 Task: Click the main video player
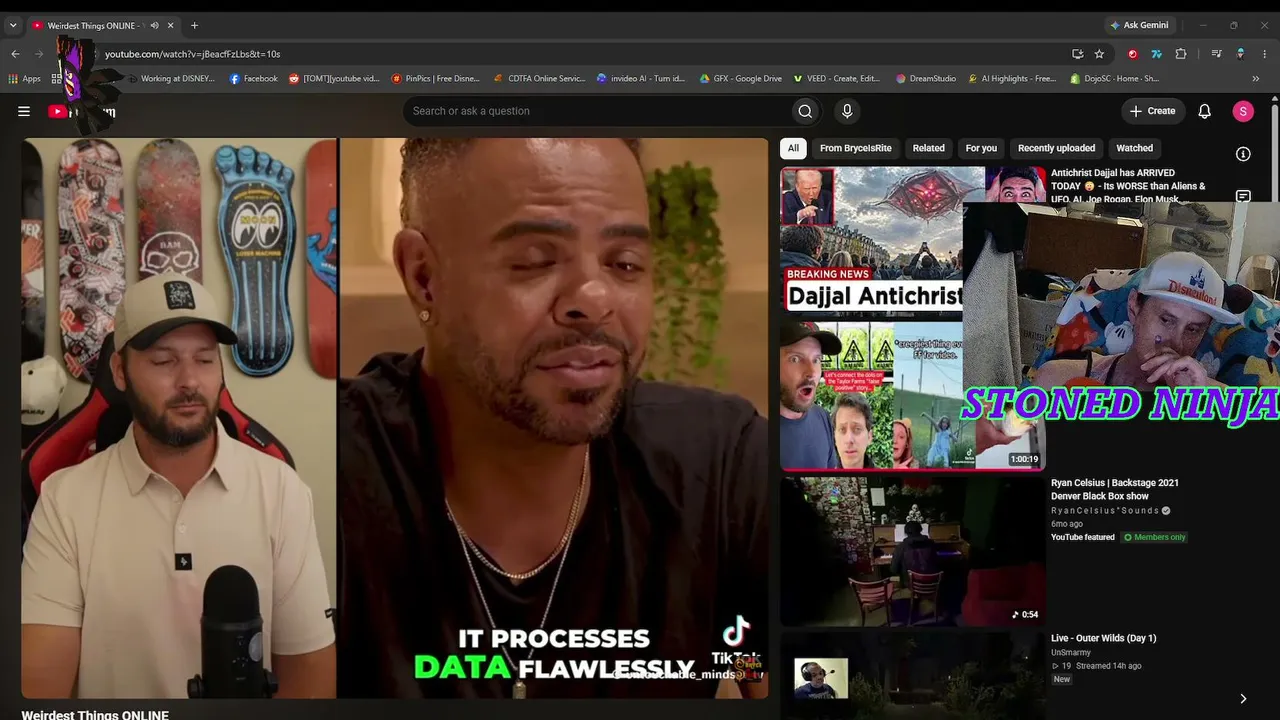coord(395,418)
